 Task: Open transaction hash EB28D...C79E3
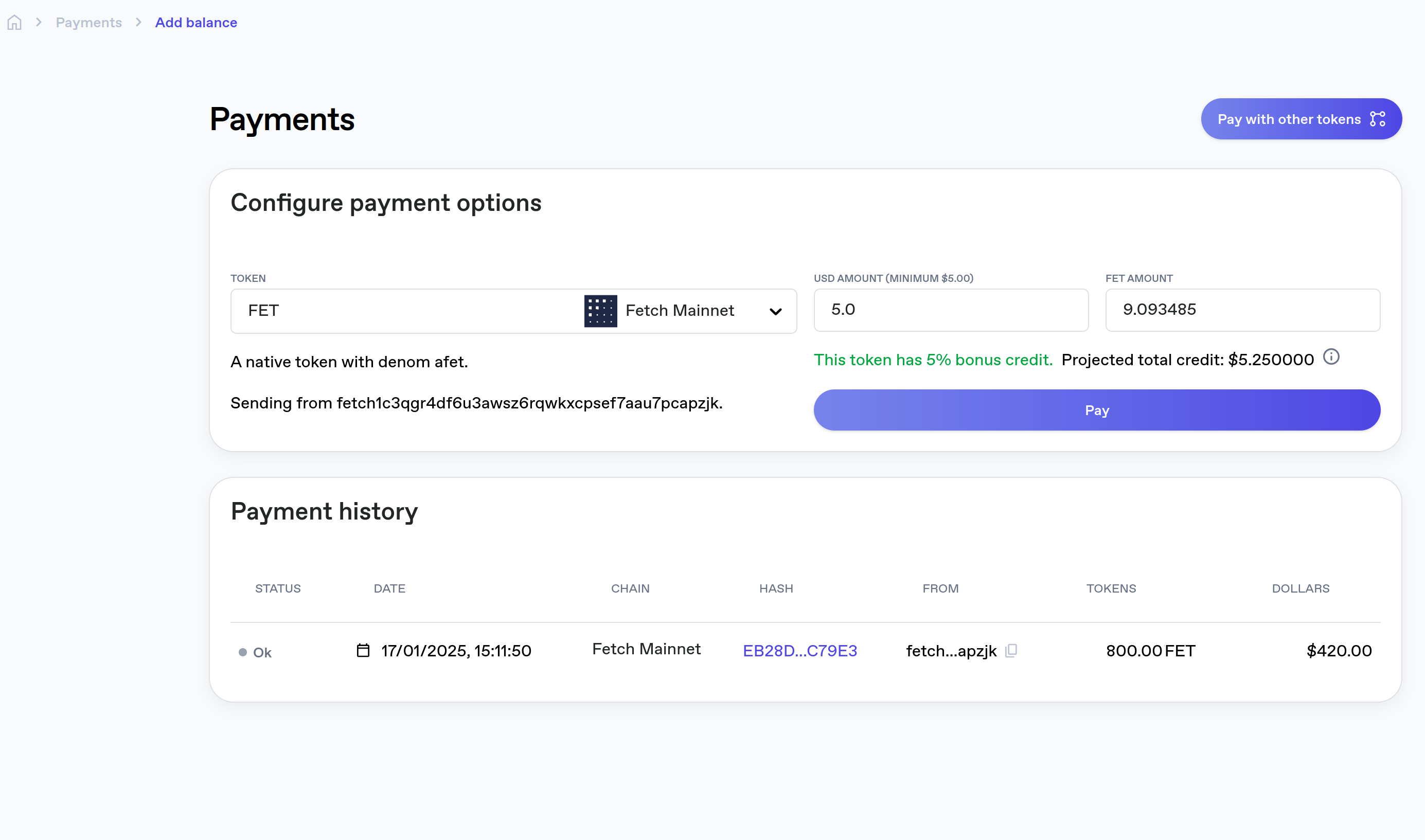(799, 650)
